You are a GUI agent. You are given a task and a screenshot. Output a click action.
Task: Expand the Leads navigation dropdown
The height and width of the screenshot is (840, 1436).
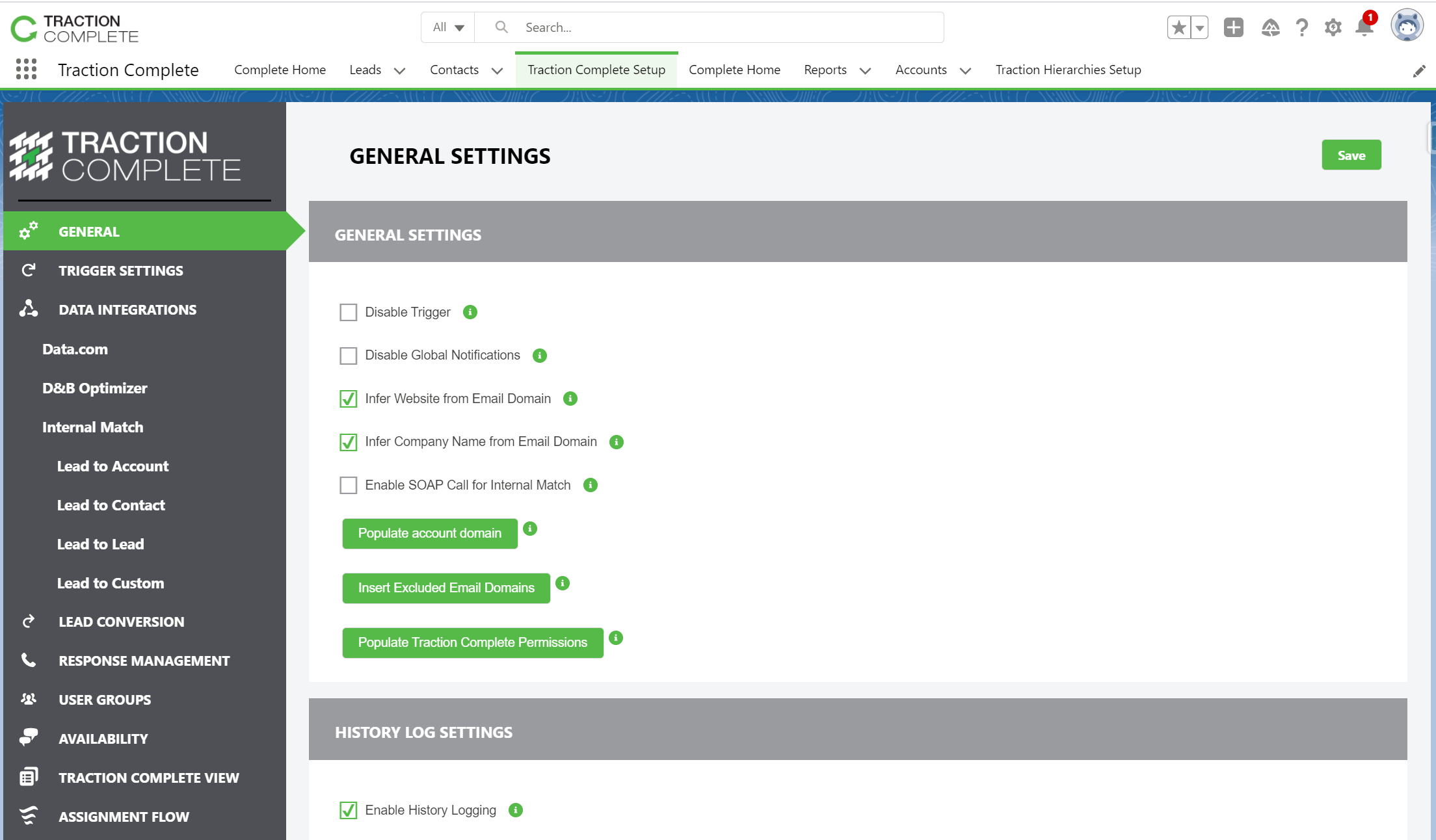[x=400, y=70]
